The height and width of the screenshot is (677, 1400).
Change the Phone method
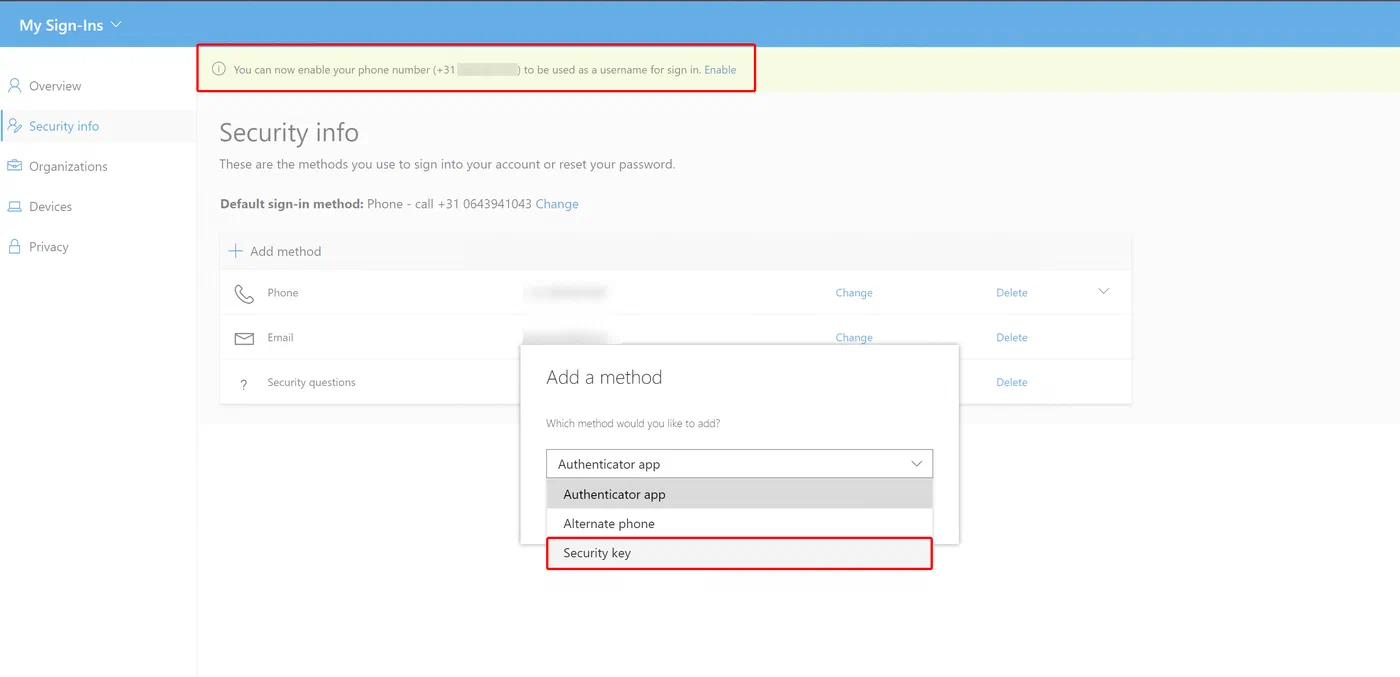tap(854, 293)
